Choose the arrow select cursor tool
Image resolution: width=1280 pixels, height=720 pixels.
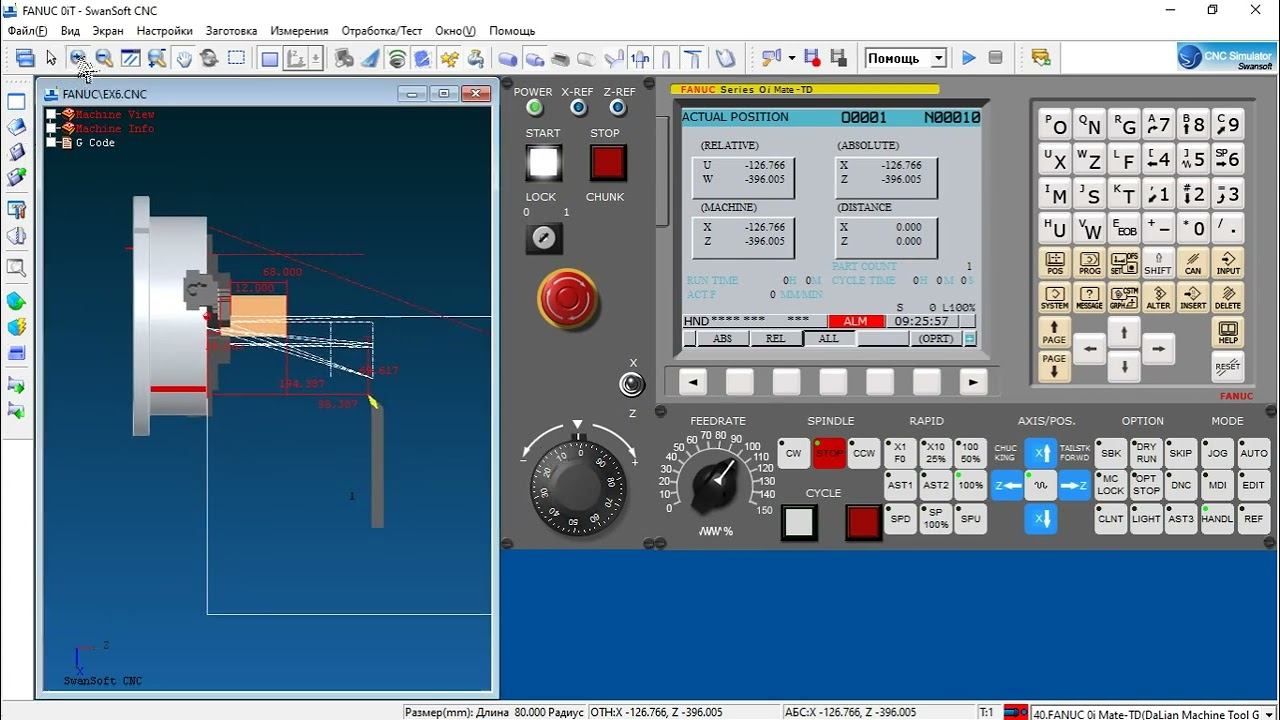[52, 59]
